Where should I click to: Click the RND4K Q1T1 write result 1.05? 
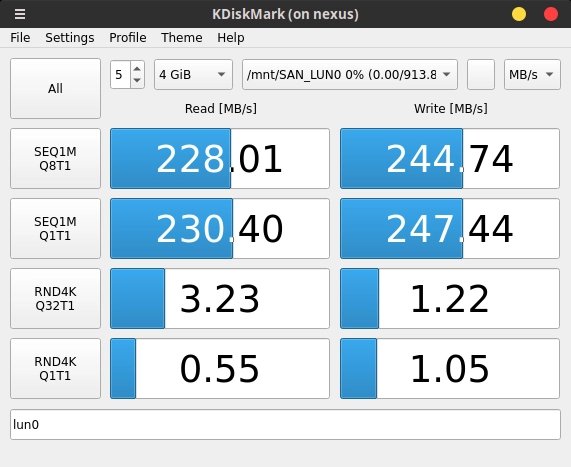[450, 368]
